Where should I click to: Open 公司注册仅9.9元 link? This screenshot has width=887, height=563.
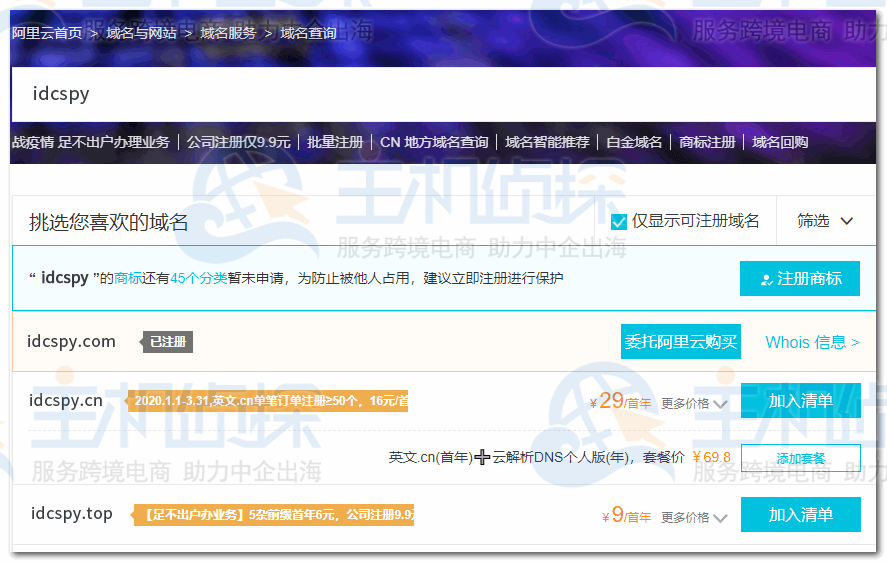click(x=239, y=142)
